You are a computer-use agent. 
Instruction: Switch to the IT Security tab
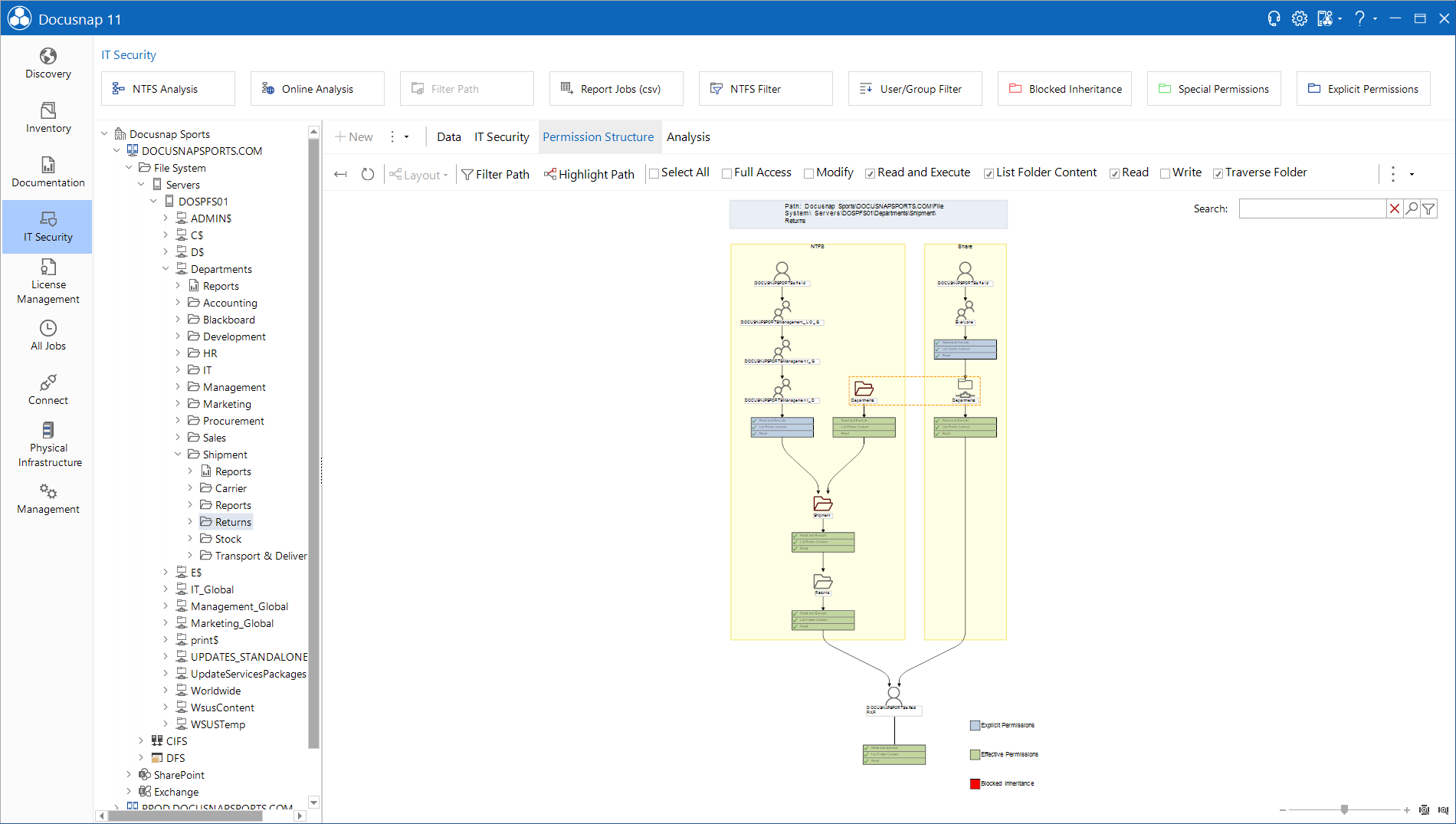tap(502, 136)
